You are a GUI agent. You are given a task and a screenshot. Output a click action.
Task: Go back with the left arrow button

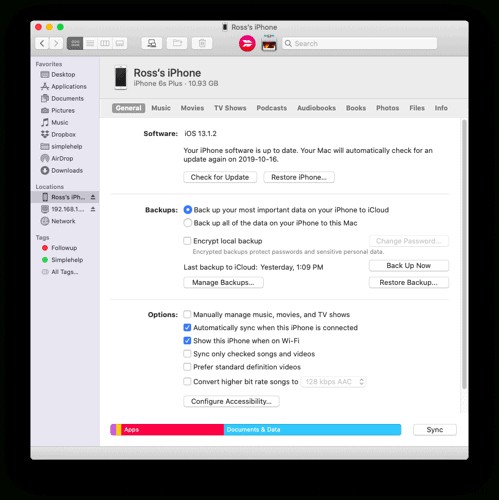point(42,43)
